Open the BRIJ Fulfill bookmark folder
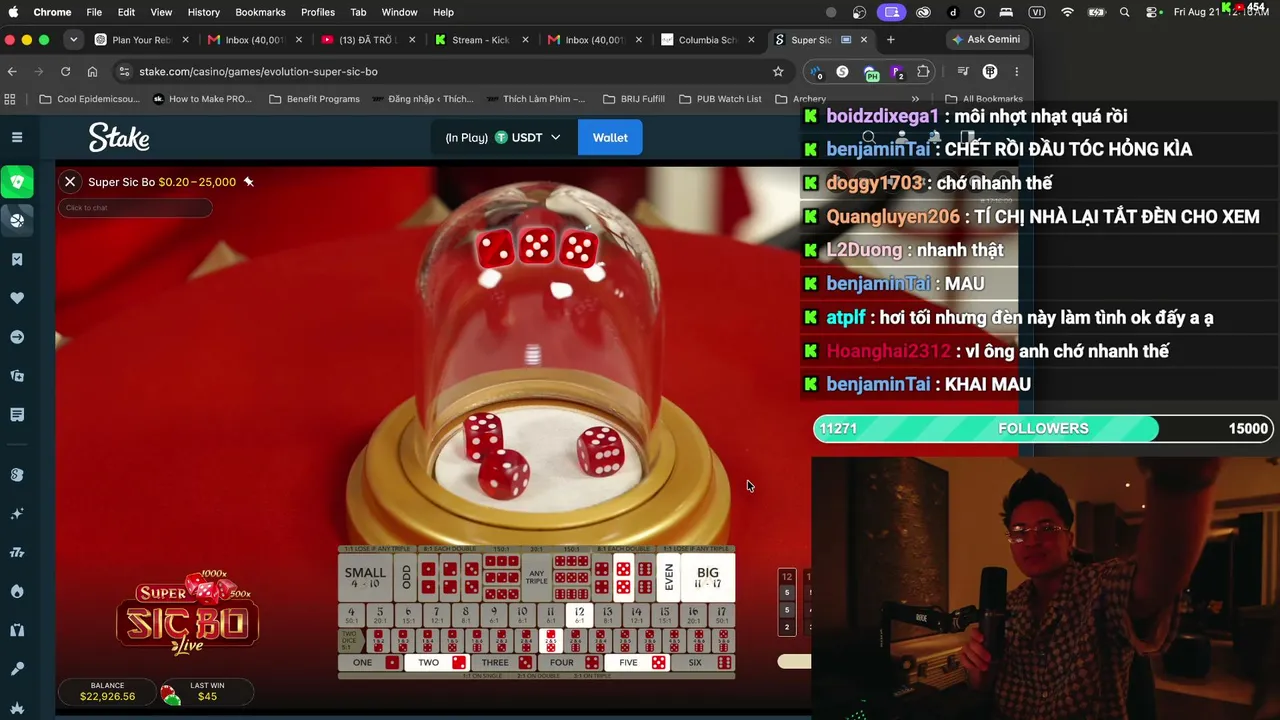 point(633,99)
